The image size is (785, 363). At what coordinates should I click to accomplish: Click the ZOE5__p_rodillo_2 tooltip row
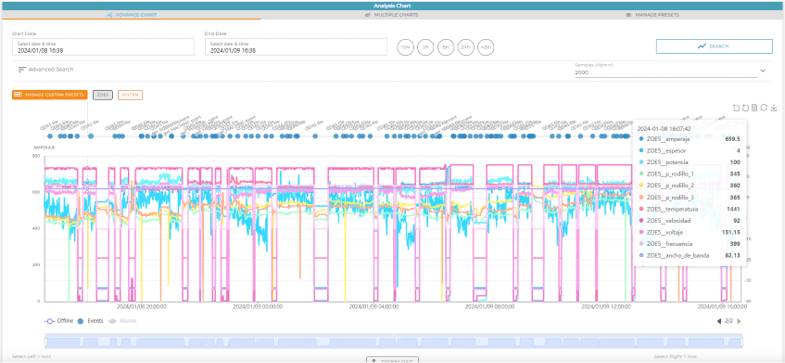pos(689,185)
